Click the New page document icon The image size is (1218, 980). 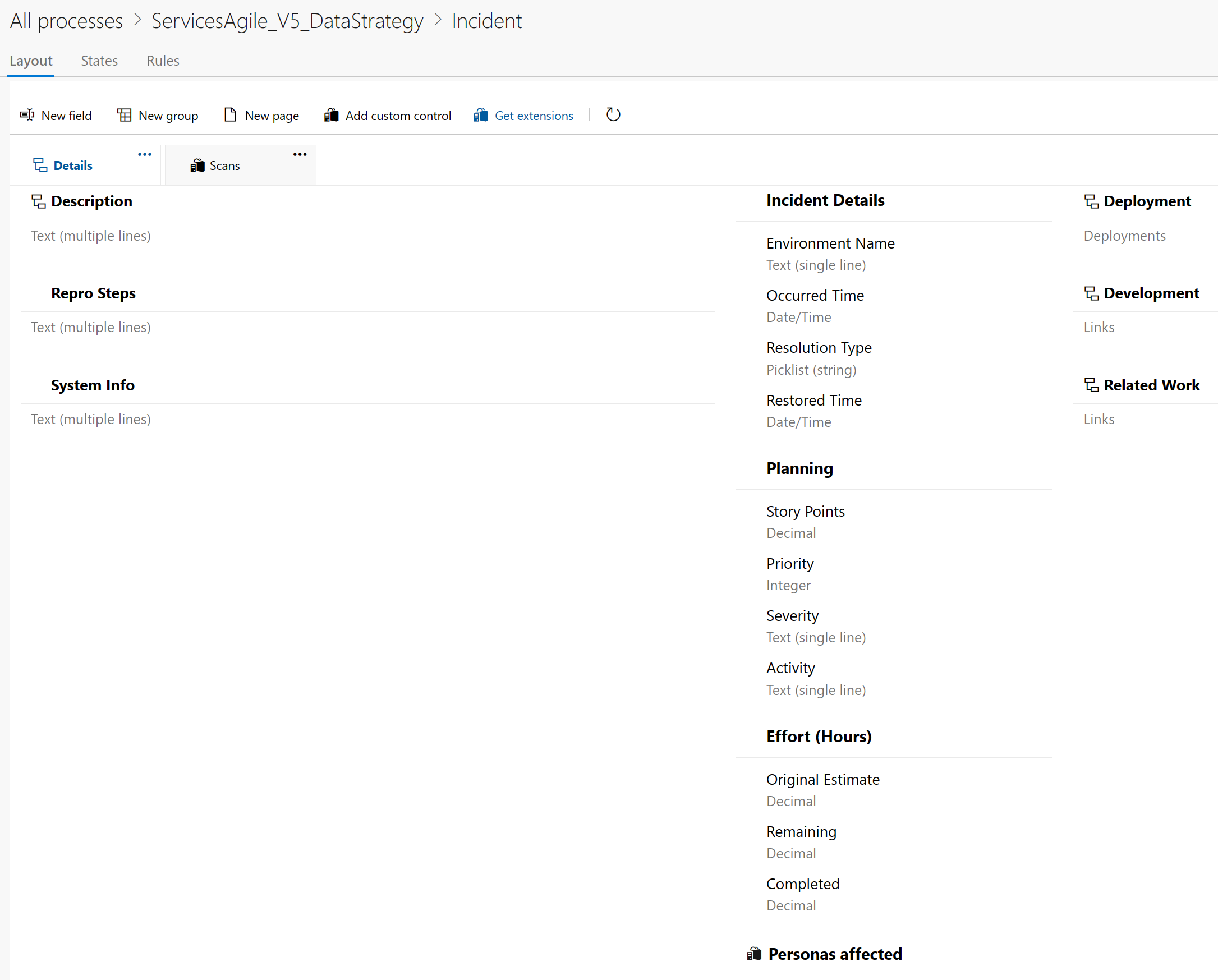230,115
